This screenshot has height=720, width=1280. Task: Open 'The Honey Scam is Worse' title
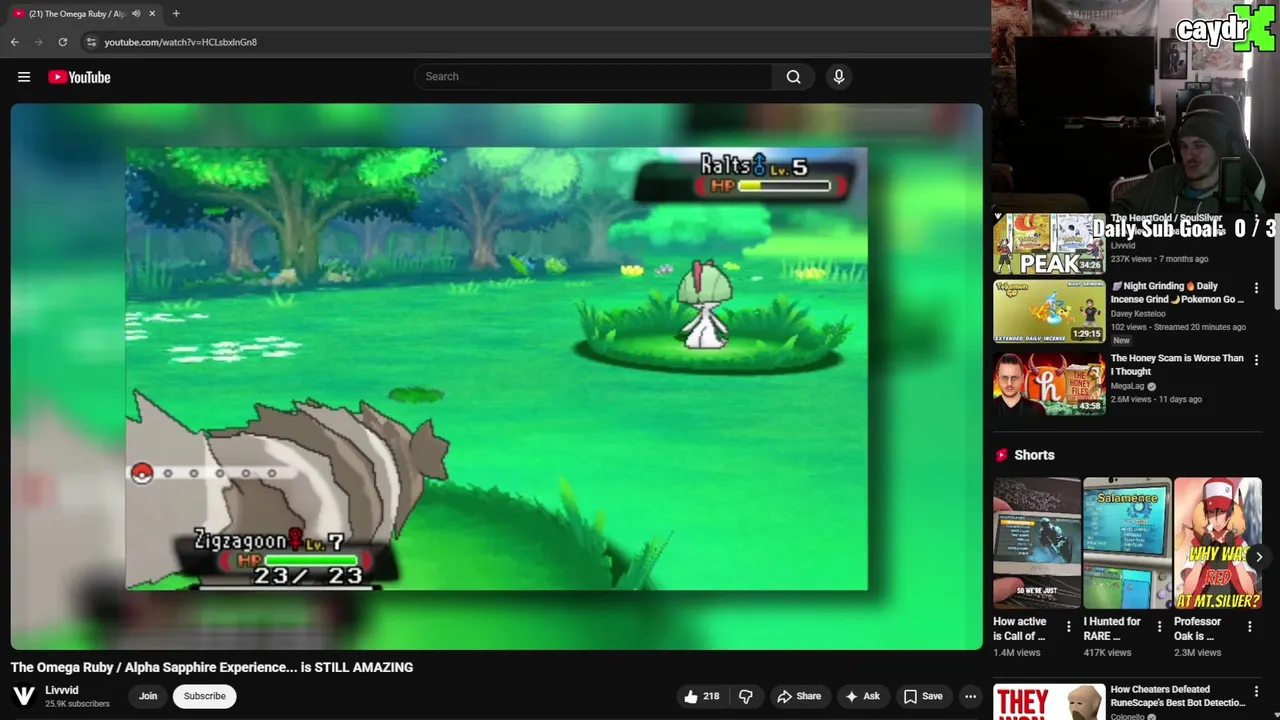pyautogui.click(x=1177, y=365)
